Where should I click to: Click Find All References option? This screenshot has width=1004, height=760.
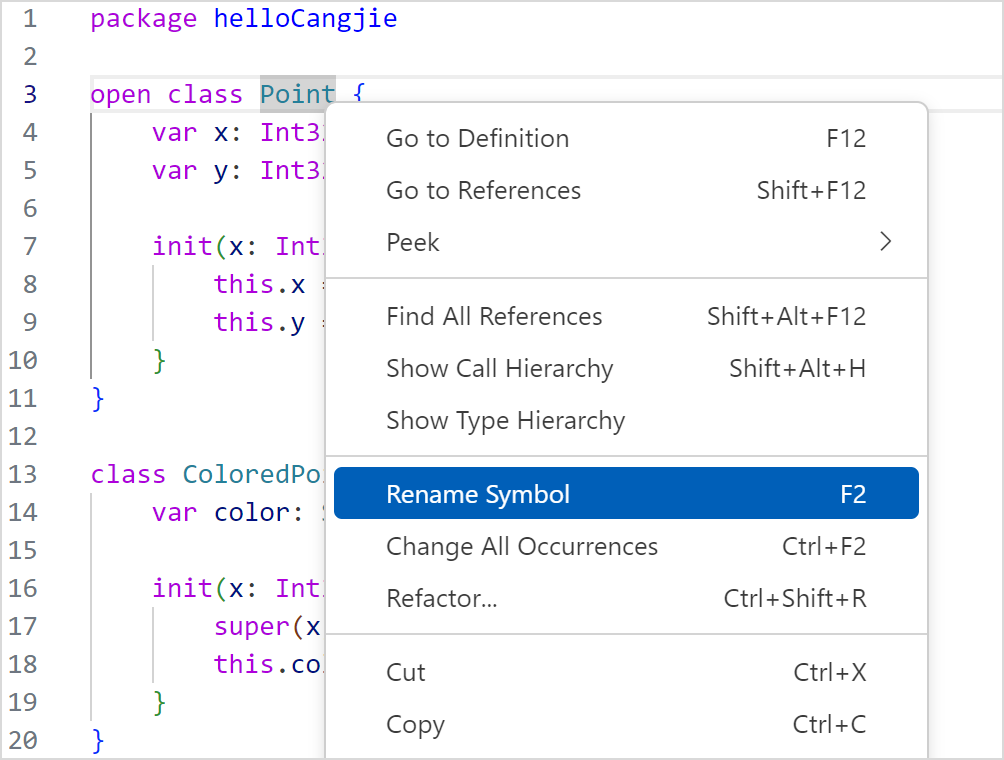point(494,317)
